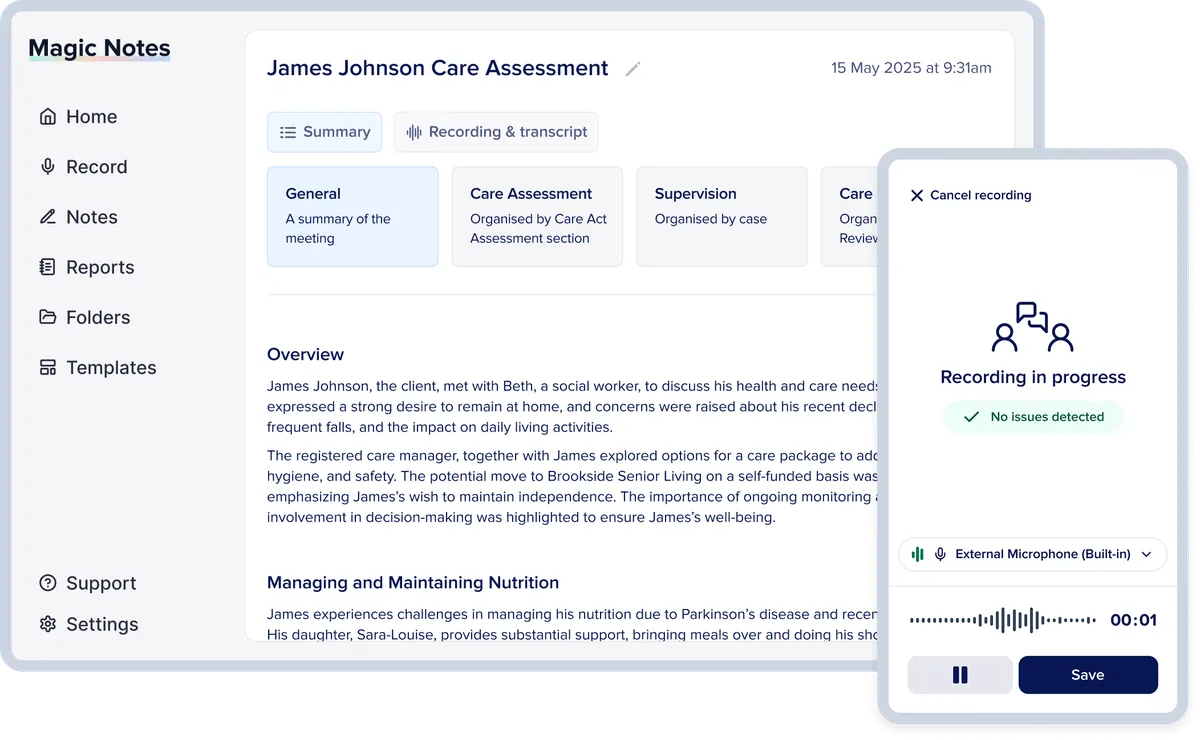Open the Folders section
1200x740 pixels.
click(46, 316)
